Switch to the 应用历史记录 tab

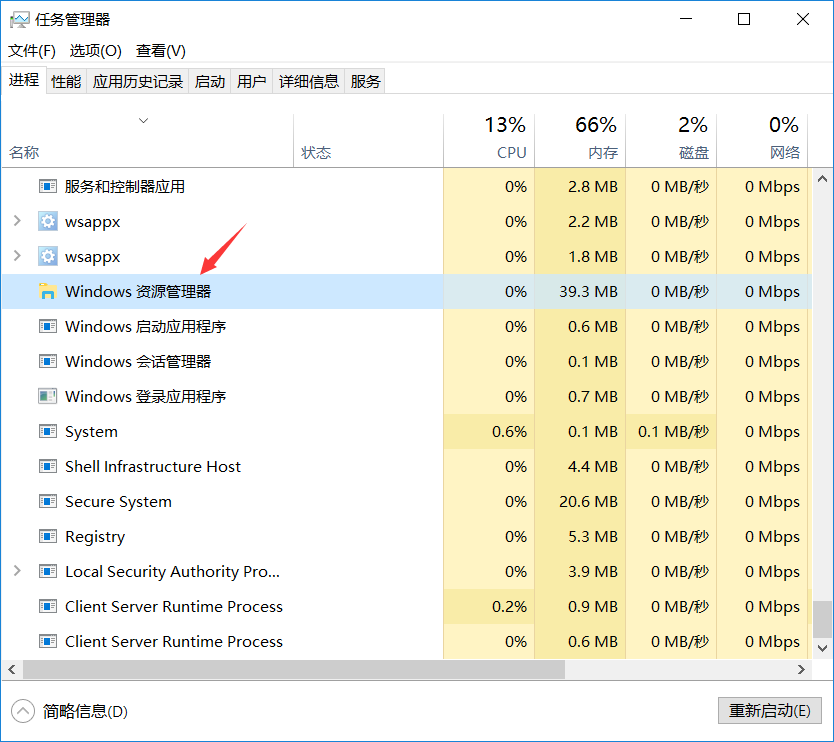click(x=138, y=81)
